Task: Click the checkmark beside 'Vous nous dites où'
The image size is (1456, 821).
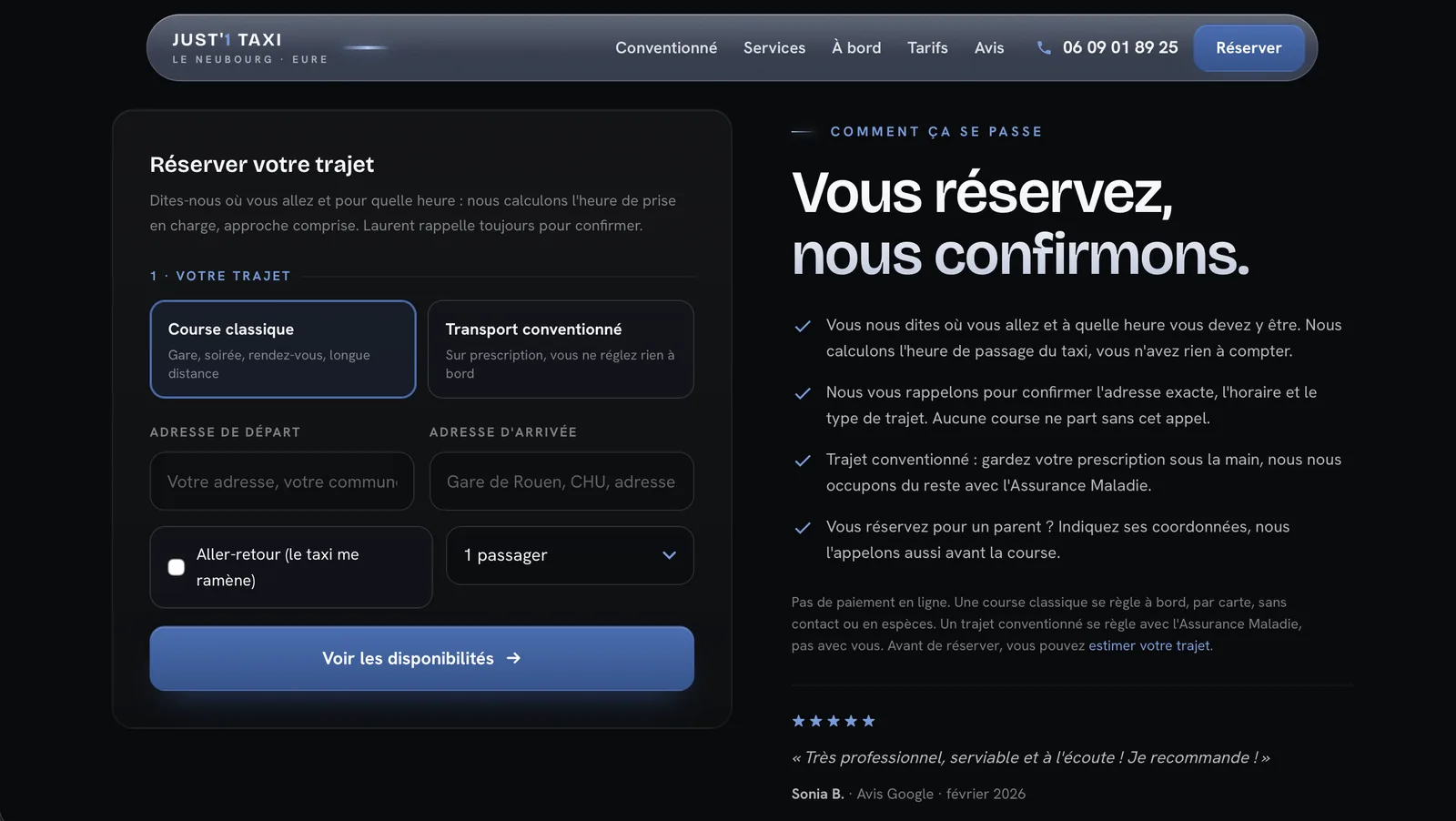Action: [803, 326]
